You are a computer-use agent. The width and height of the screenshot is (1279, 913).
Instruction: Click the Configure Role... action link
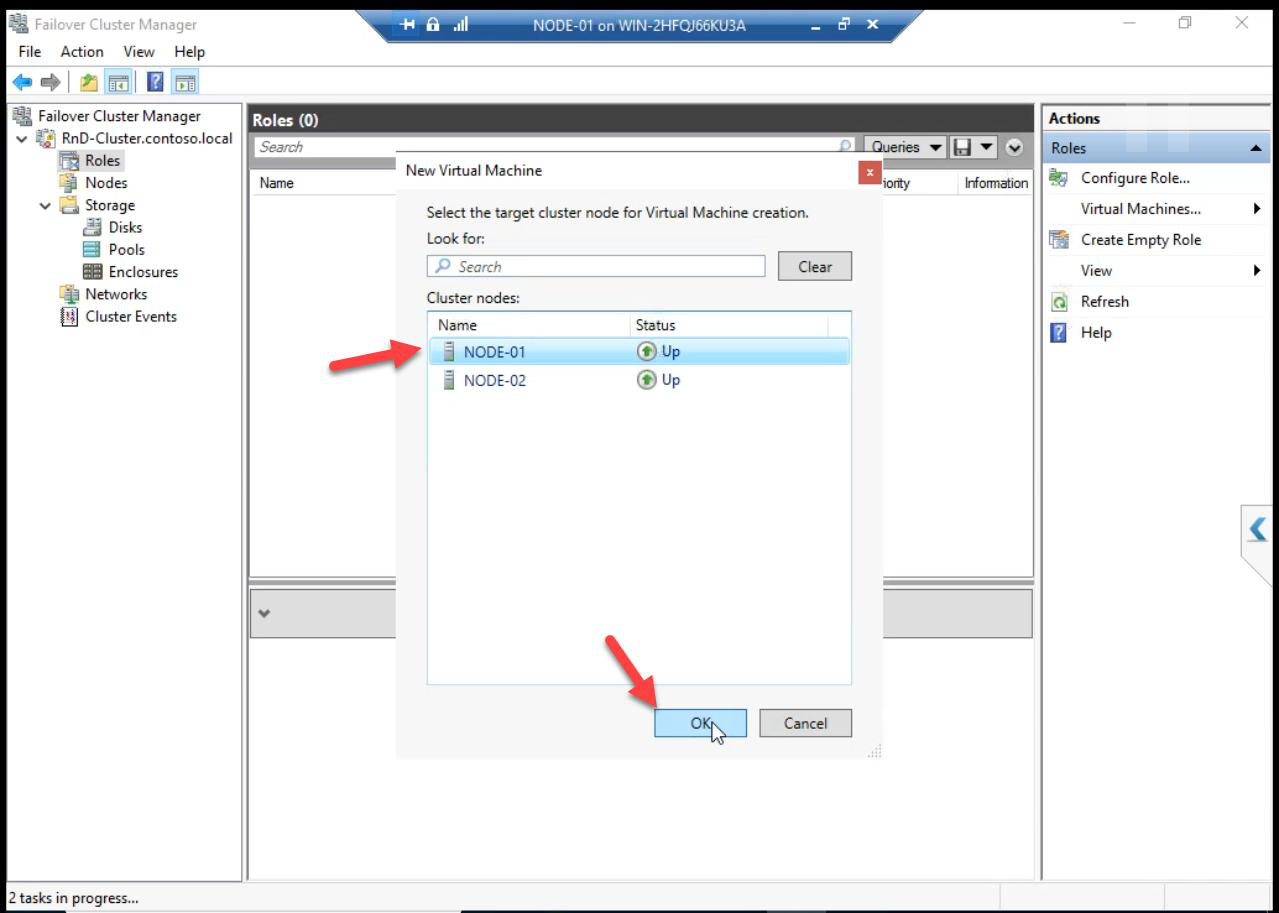point(1135,178)
